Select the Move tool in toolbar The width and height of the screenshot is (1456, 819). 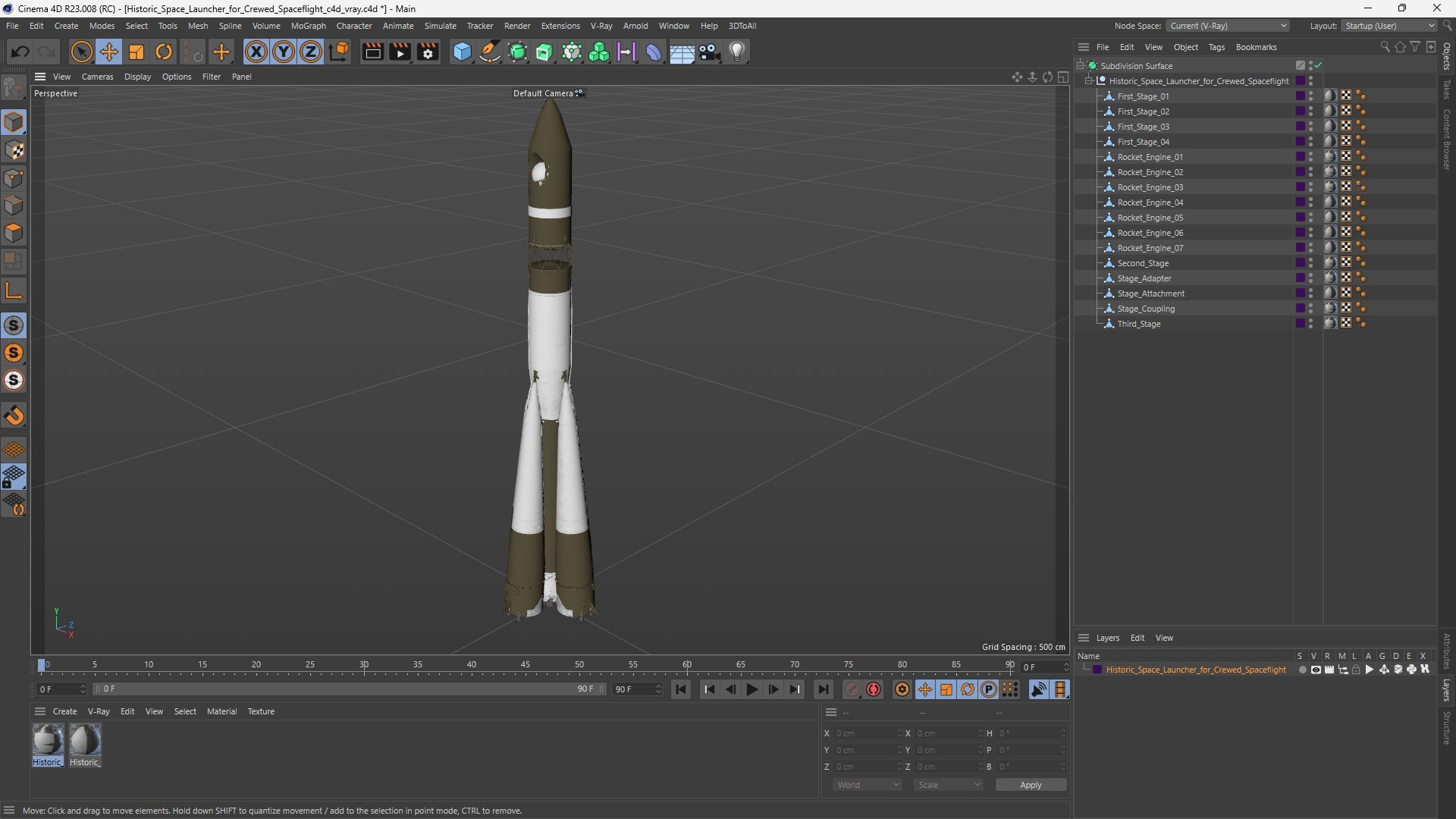[109, 52]
